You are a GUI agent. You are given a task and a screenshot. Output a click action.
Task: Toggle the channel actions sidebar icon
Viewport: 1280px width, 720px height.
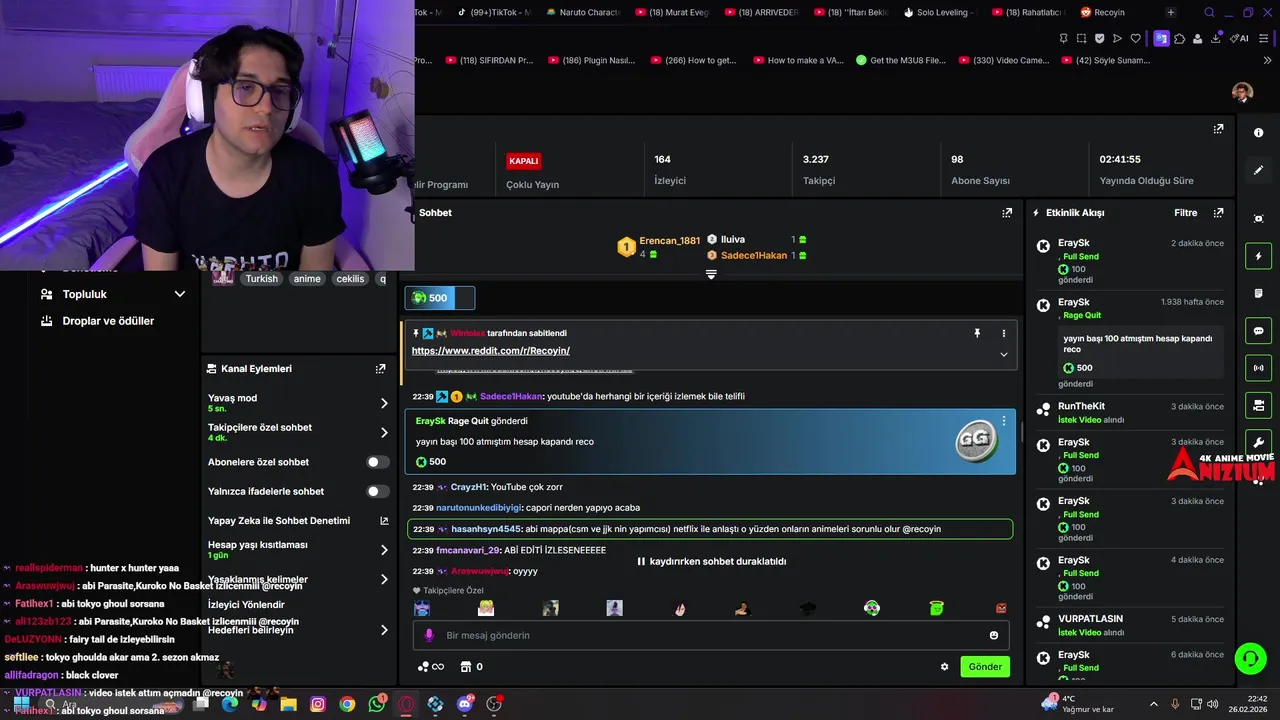tap(1258, 405)
